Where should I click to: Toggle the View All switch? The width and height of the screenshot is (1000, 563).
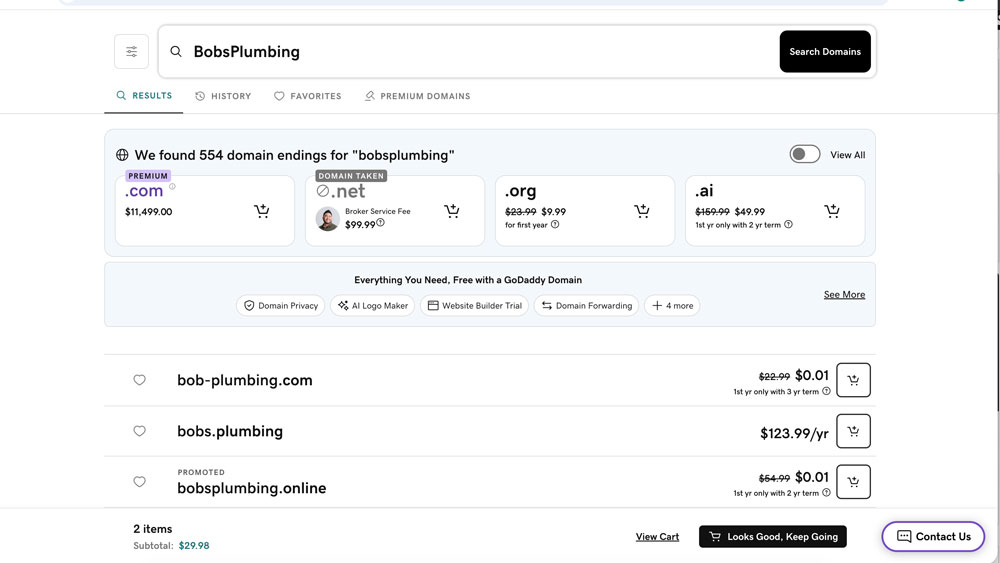point(805,154)
